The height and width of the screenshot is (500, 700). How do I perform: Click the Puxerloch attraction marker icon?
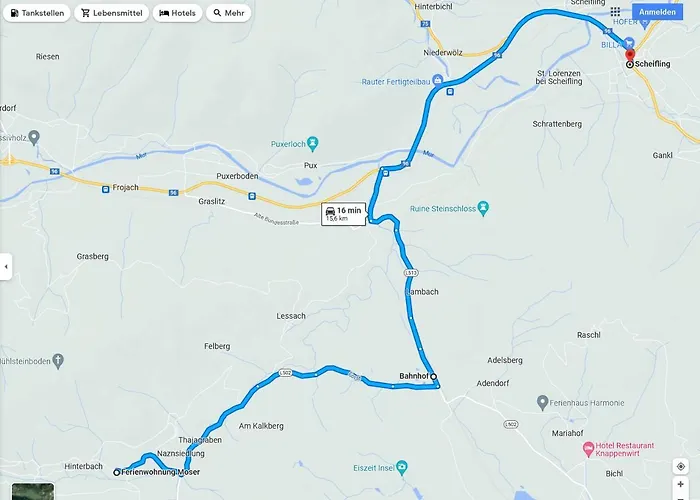[313, 143]
